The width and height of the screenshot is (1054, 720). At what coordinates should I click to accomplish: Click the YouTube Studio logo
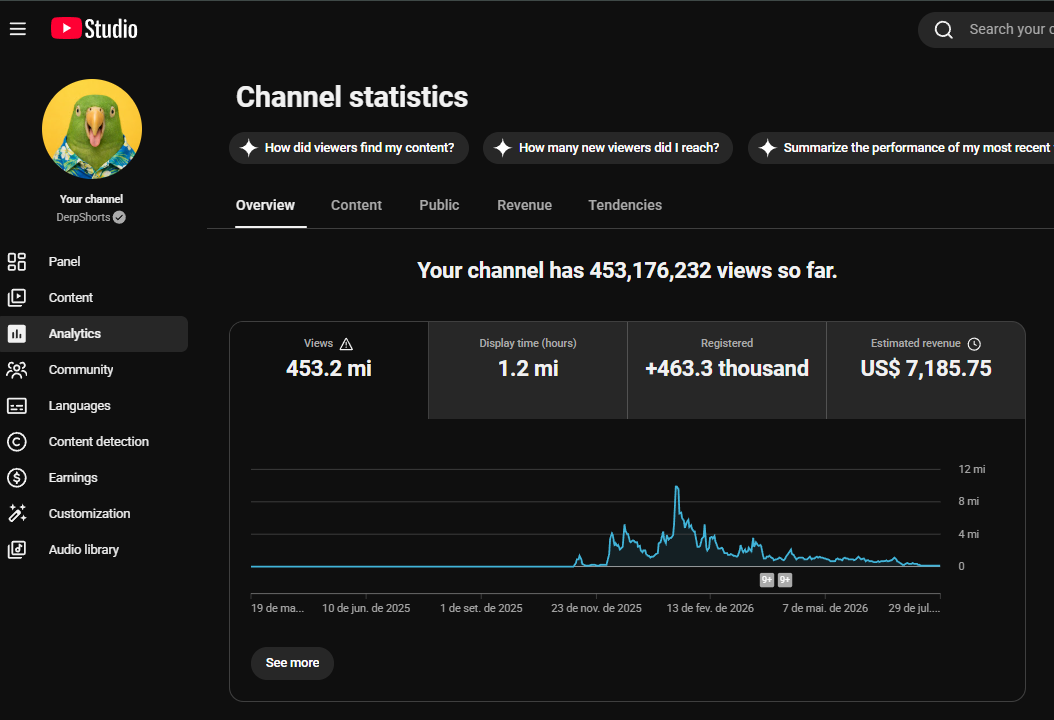[94, 29]
